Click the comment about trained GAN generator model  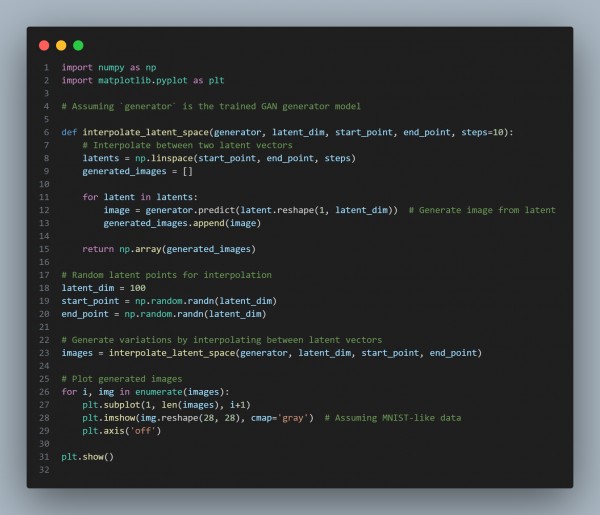click(x=211, y=106)
